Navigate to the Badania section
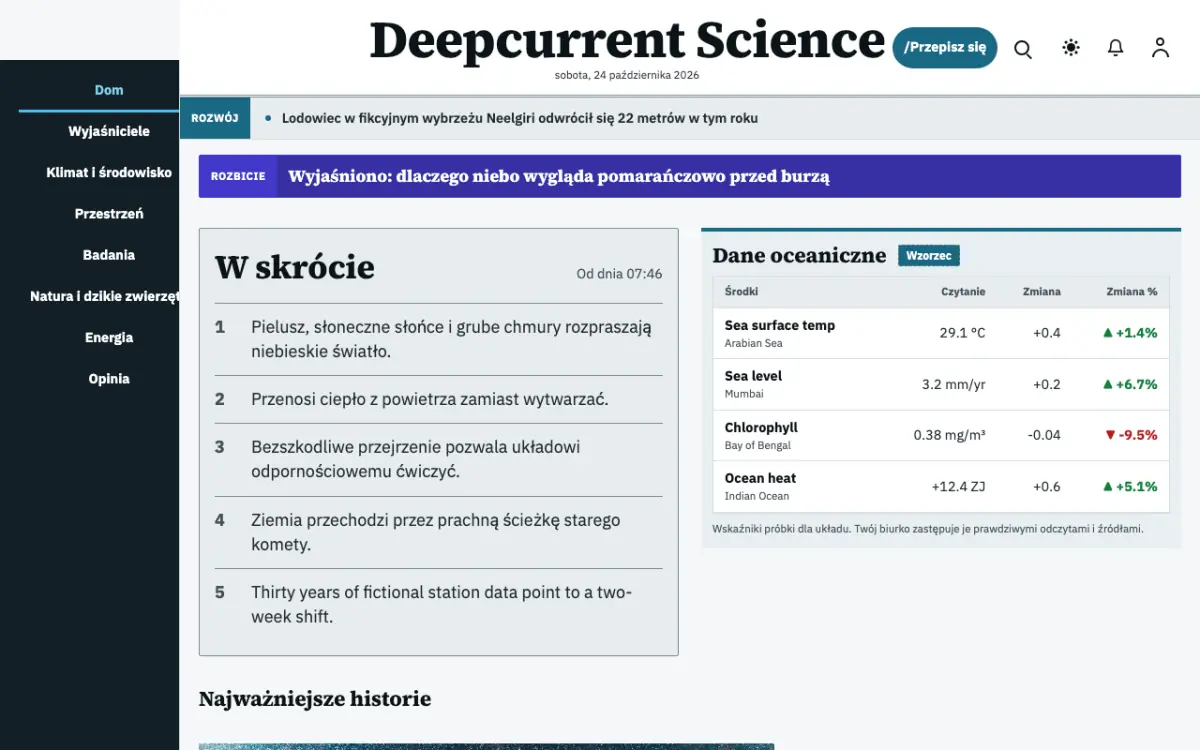Image resolution: width=1200 pixels, height=750 pixels. (109, 254)
